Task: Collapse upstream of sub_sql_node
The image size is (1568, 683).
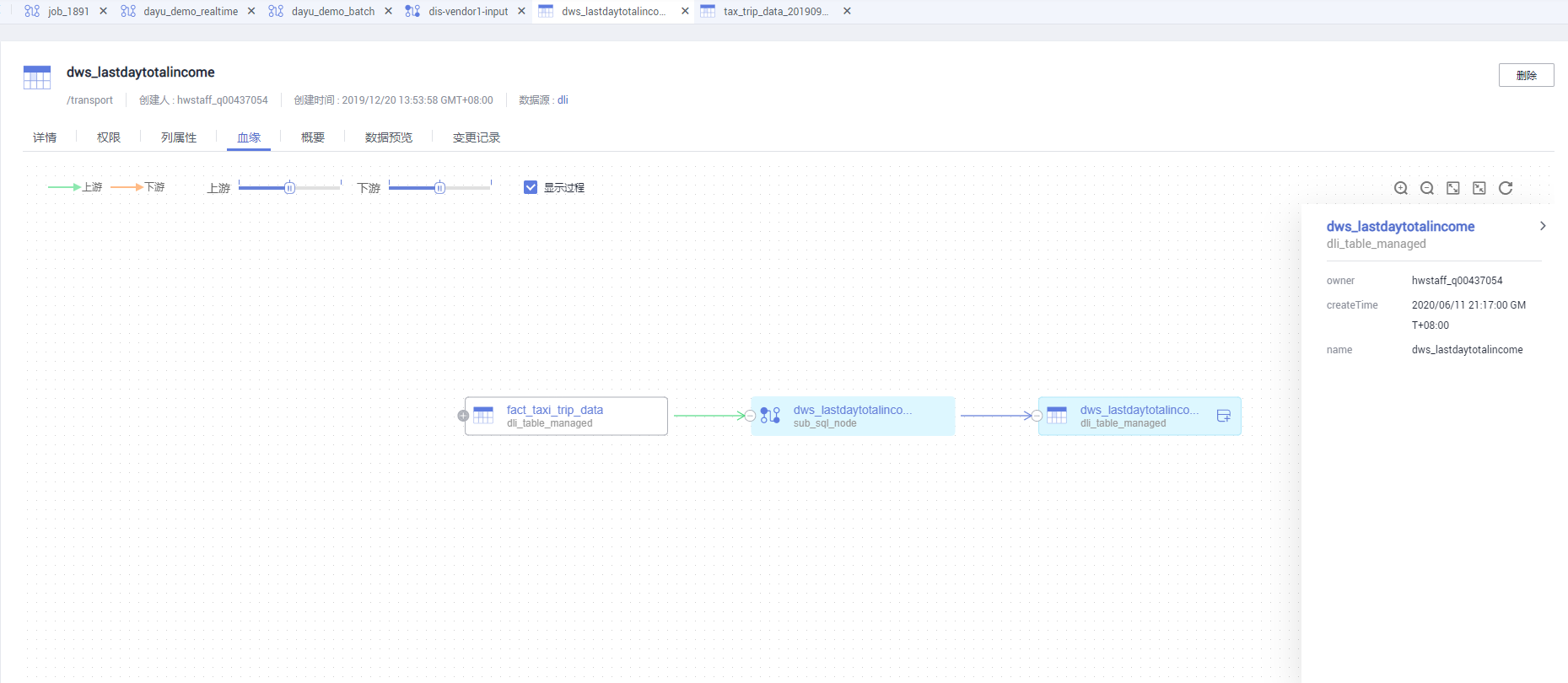Action: (x=750, y=416)
